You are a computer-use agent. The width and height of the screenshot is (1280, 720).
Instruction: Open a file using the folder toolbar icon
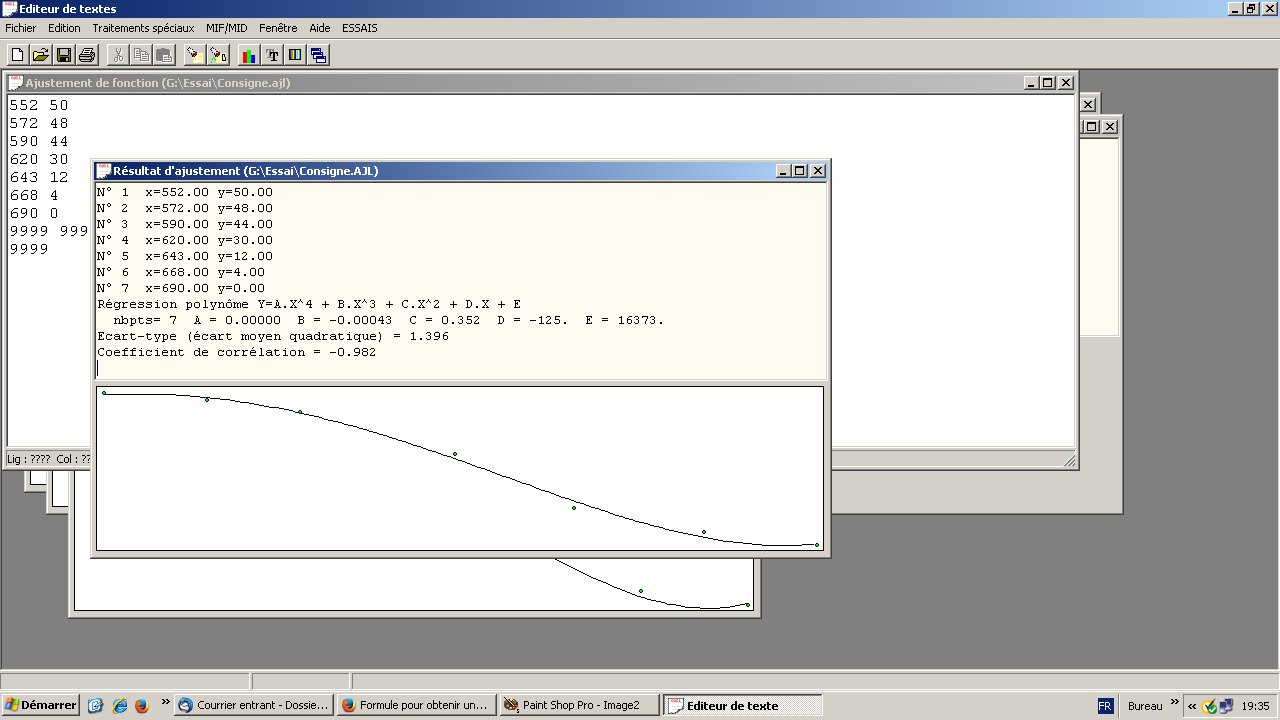click(40, 55)
